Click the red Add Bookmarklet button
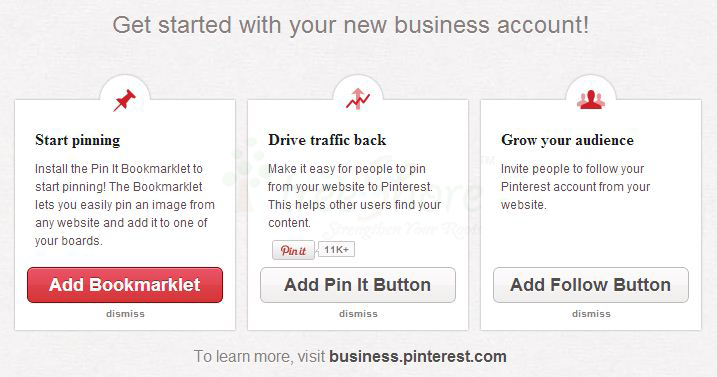The width and height of the screenshot is (717, 377). 125,285
